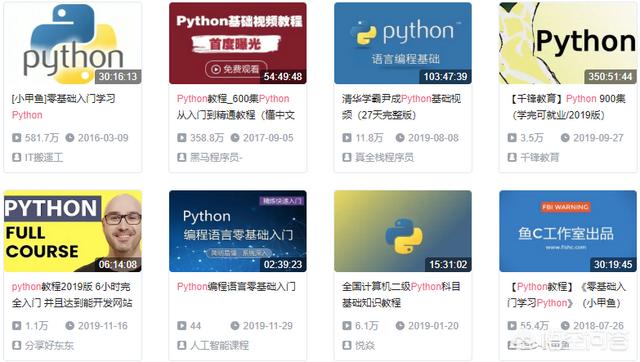This screenshot has width=640, height=362.
Task: Click the 103:47:39 duration badge
Action: point(445,76)
